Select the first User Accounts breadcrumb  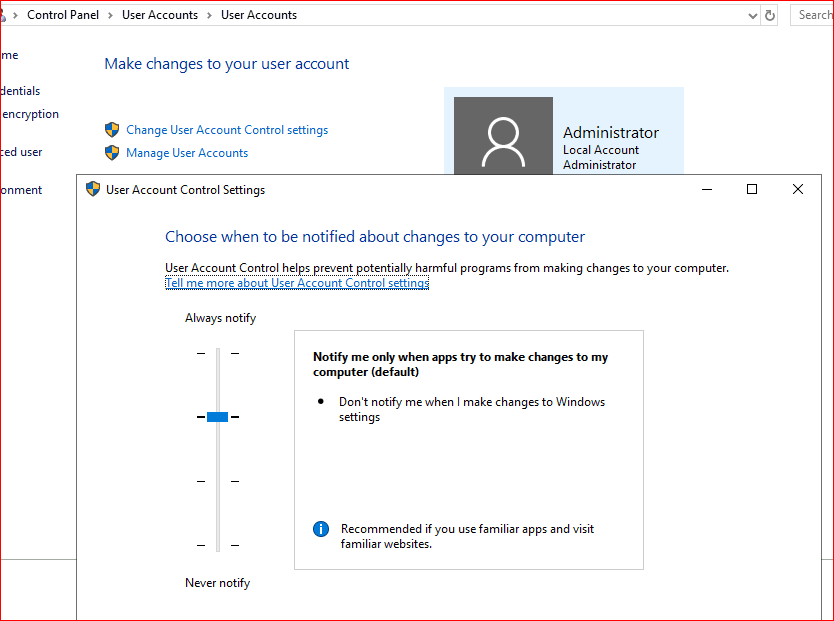160,15
